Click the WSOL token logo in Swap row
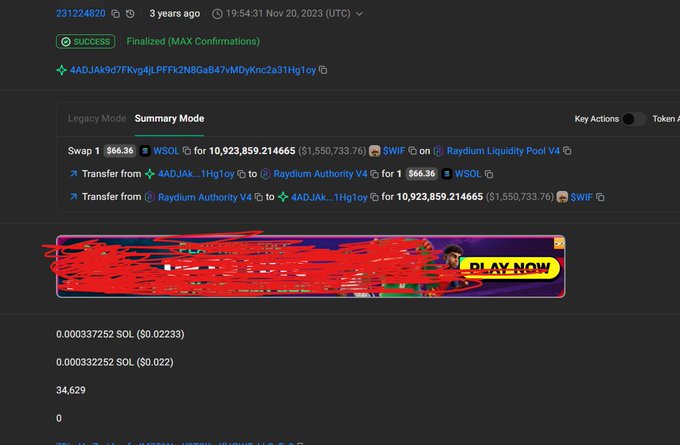Image resolution: width=680 pixels, height=445 pixels. coord(145,151)
